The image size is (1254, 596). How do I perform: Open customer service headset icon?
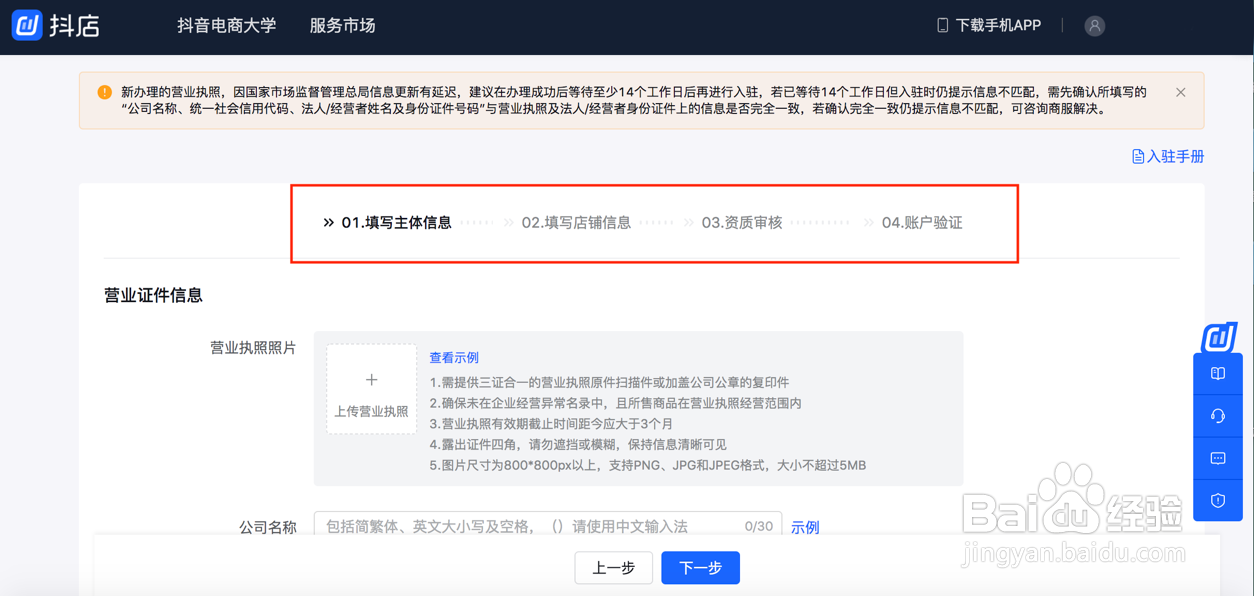[x=1218, y=416]
